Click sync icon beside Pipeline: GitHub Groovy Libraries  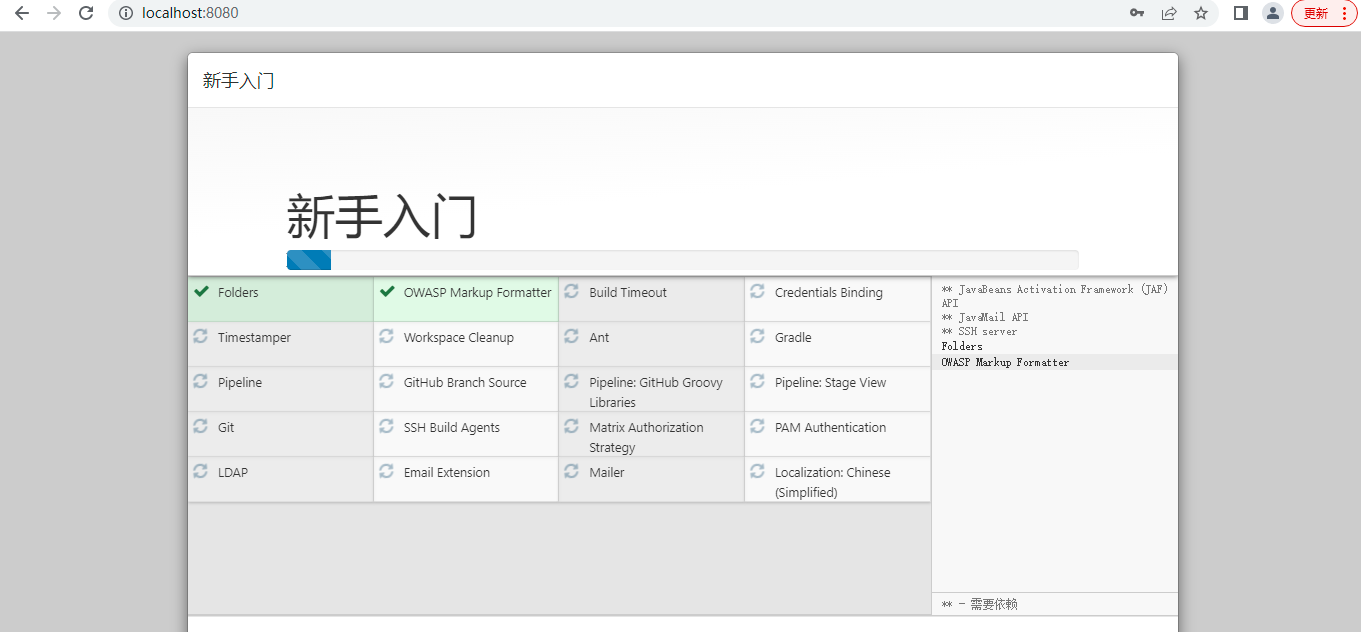(571, 381)
